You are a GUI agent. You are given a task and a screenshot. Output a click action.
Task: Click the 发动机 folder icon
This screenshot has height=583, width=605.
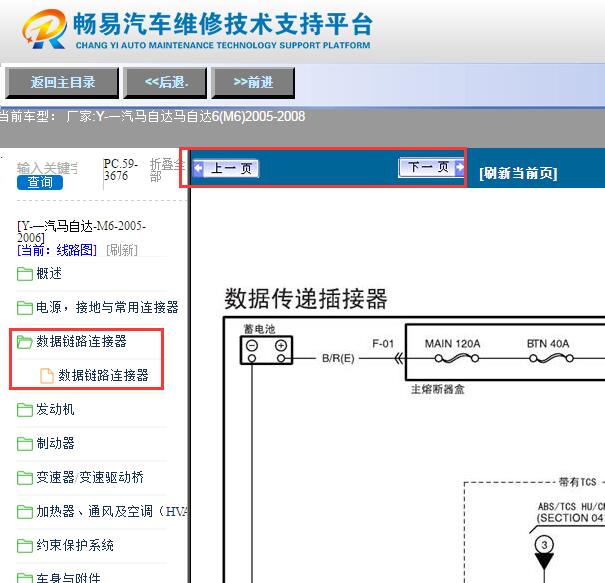(25, 410)
